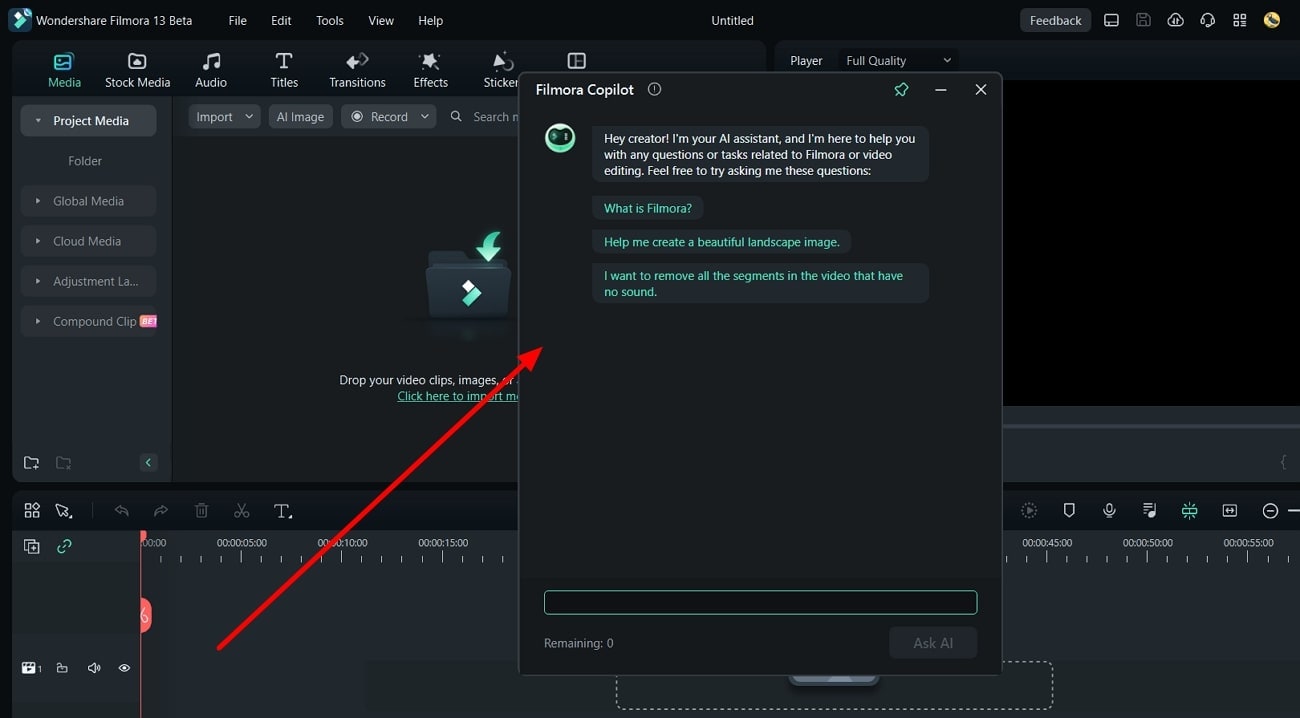Expand the Adjustment Layer section
Viewport: 1300px width, 718px height.
[x=88, y=281]
